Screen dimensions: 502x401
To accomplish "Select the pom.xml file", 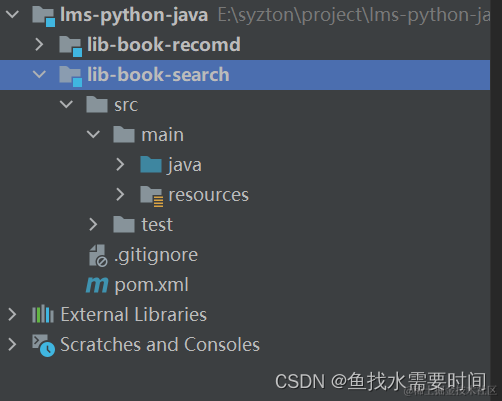I will pos(152,285).
